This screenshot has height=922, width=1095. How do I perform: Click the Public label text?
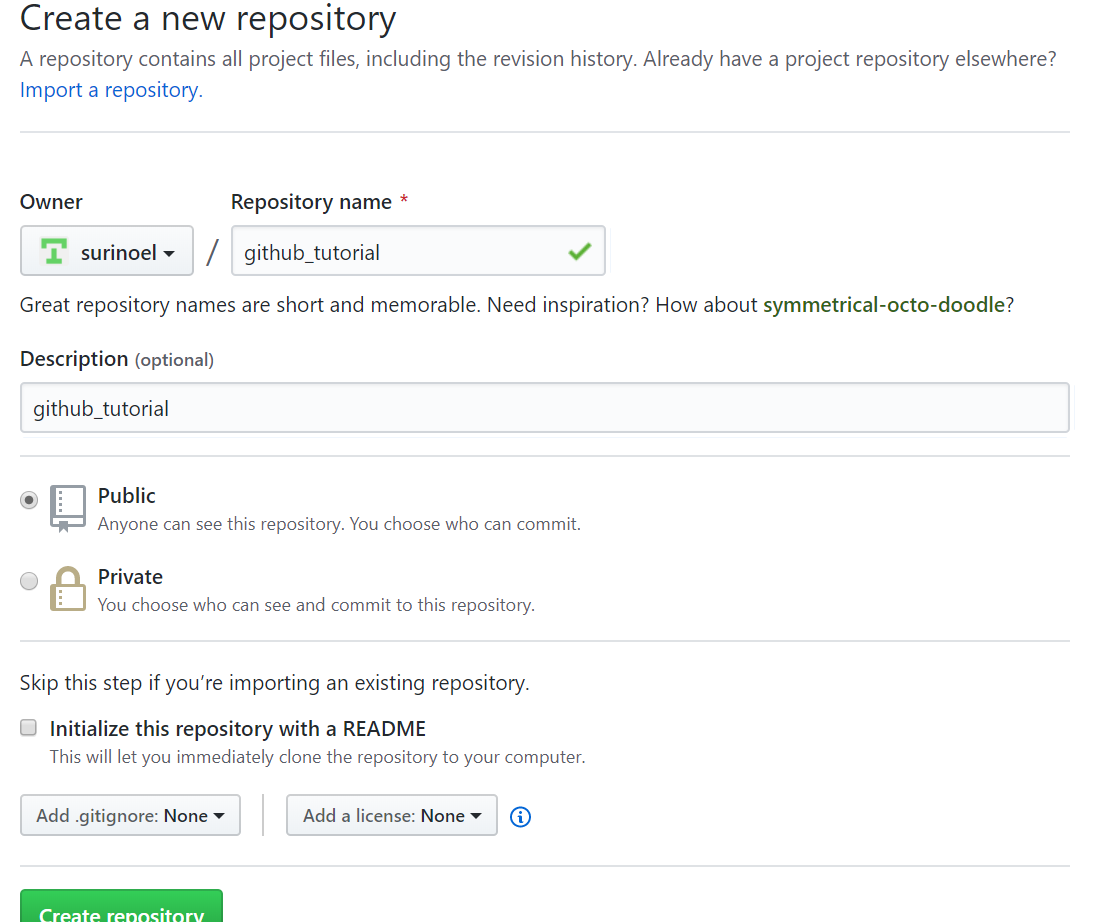click(x=126, y=496)
